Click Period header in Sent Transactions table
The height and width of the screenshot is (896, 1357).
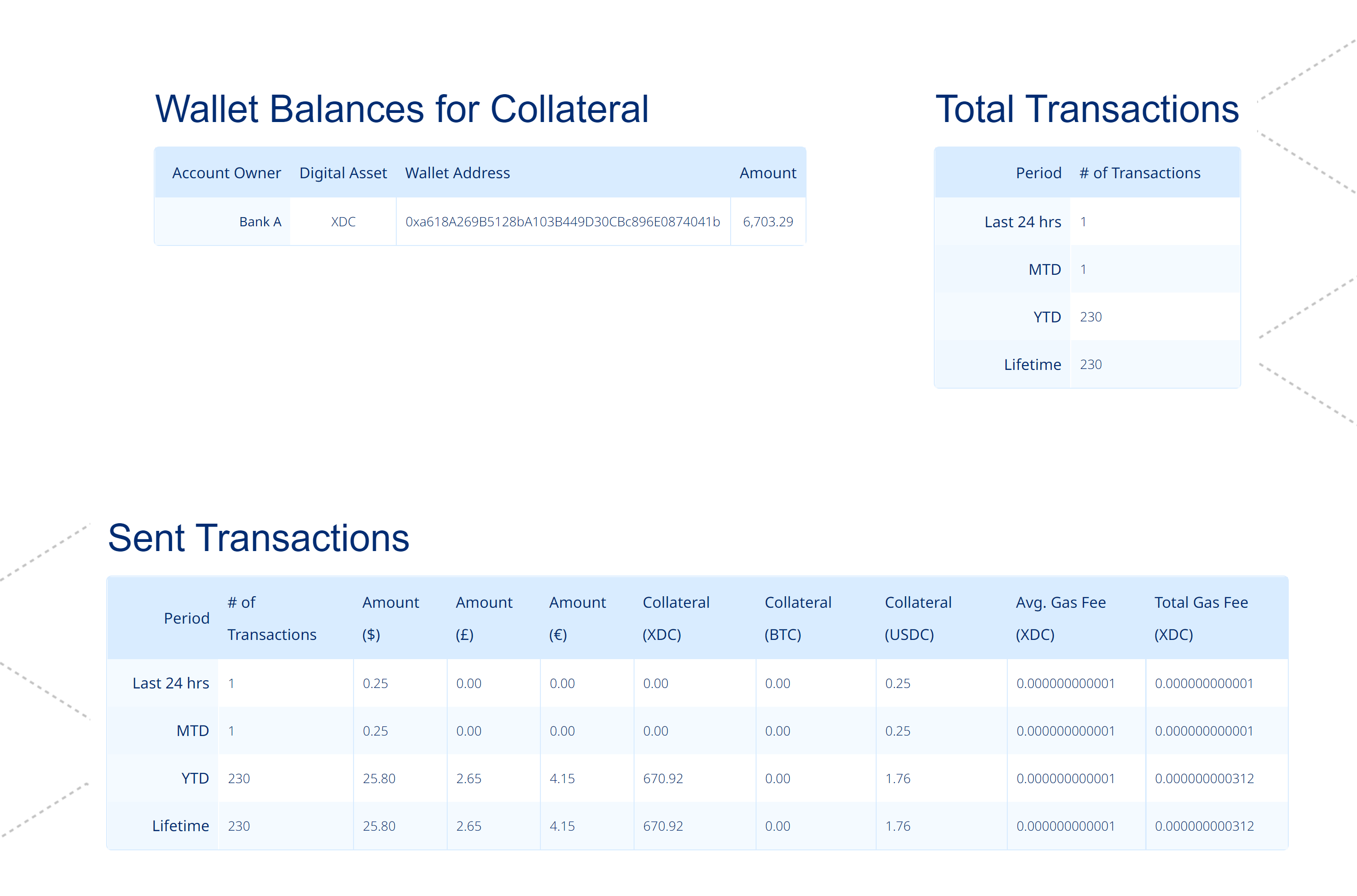click(x=187, y=618)
